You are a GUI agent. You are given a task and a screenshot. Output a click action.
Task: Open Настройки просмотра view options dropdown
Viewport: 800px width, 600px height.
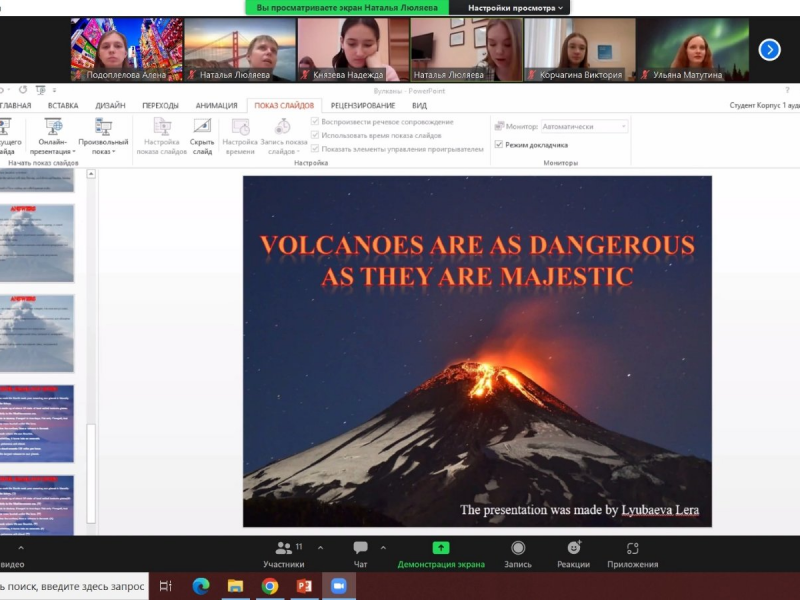(517, 8)
